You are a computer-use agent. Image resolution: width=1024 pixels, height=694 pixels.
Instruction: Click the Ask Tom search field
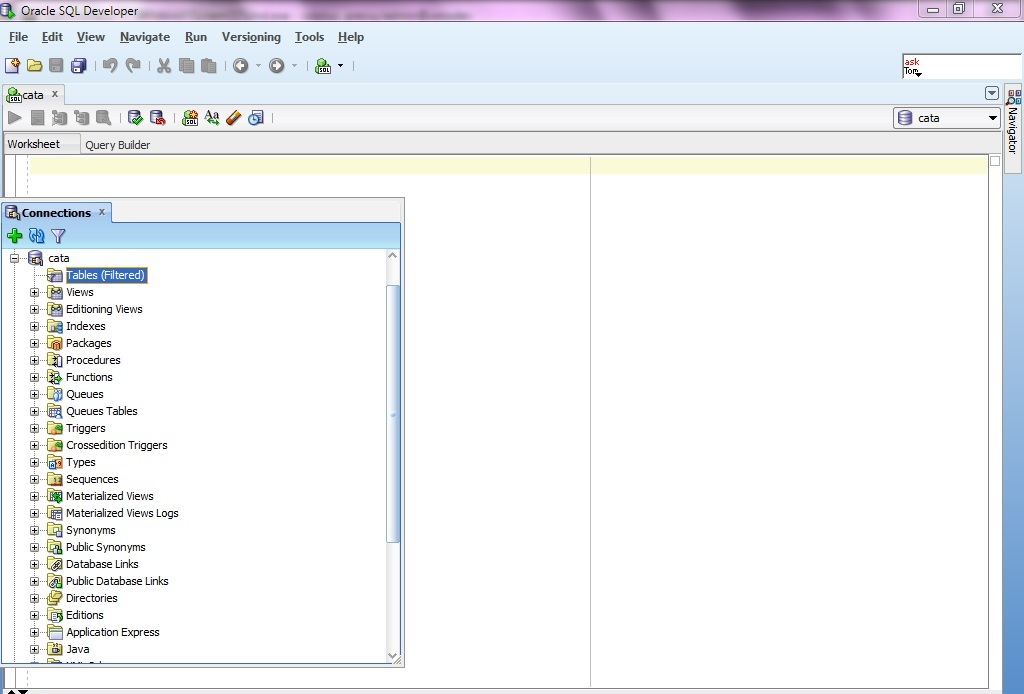click(961, 67)
